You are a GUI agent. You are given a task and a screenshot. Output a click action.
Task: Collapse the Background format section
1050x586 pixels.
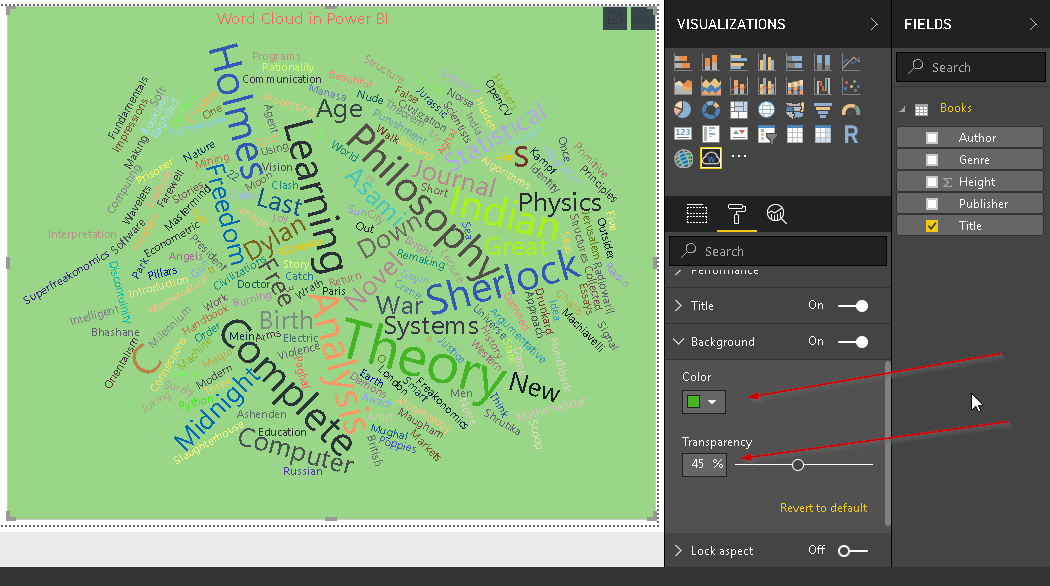(678, 342)
